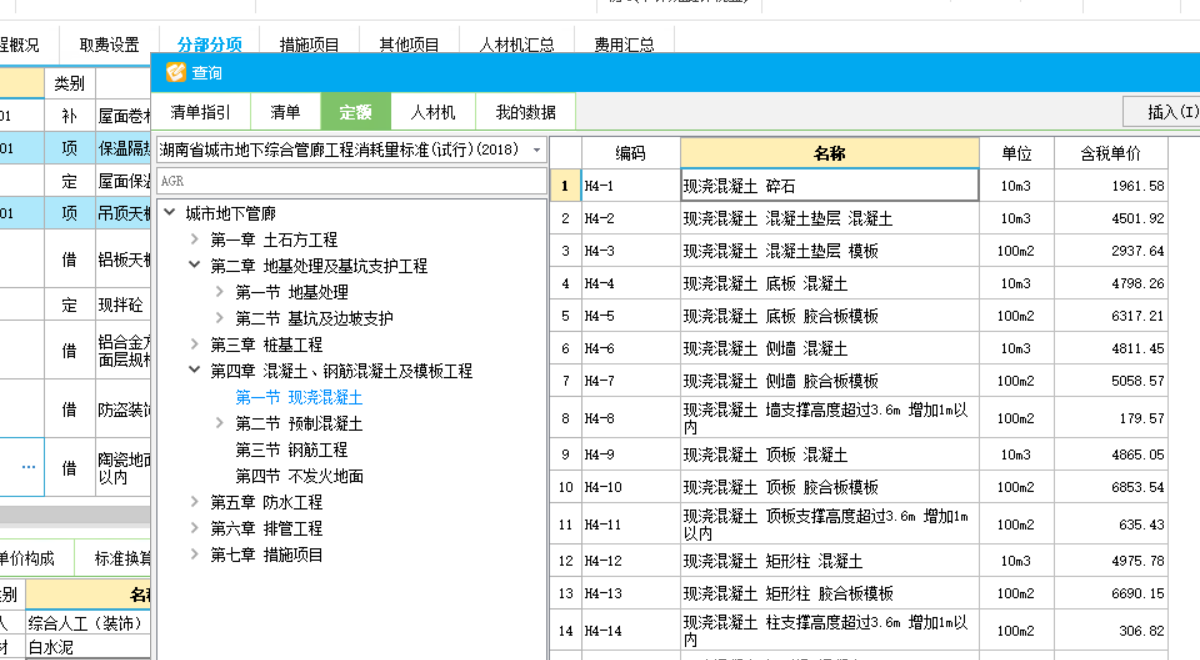This screenshot has height=660, width=1200.
Task: Select 第三节 钢筋工程 tree item
Action: tap(291, 450)
